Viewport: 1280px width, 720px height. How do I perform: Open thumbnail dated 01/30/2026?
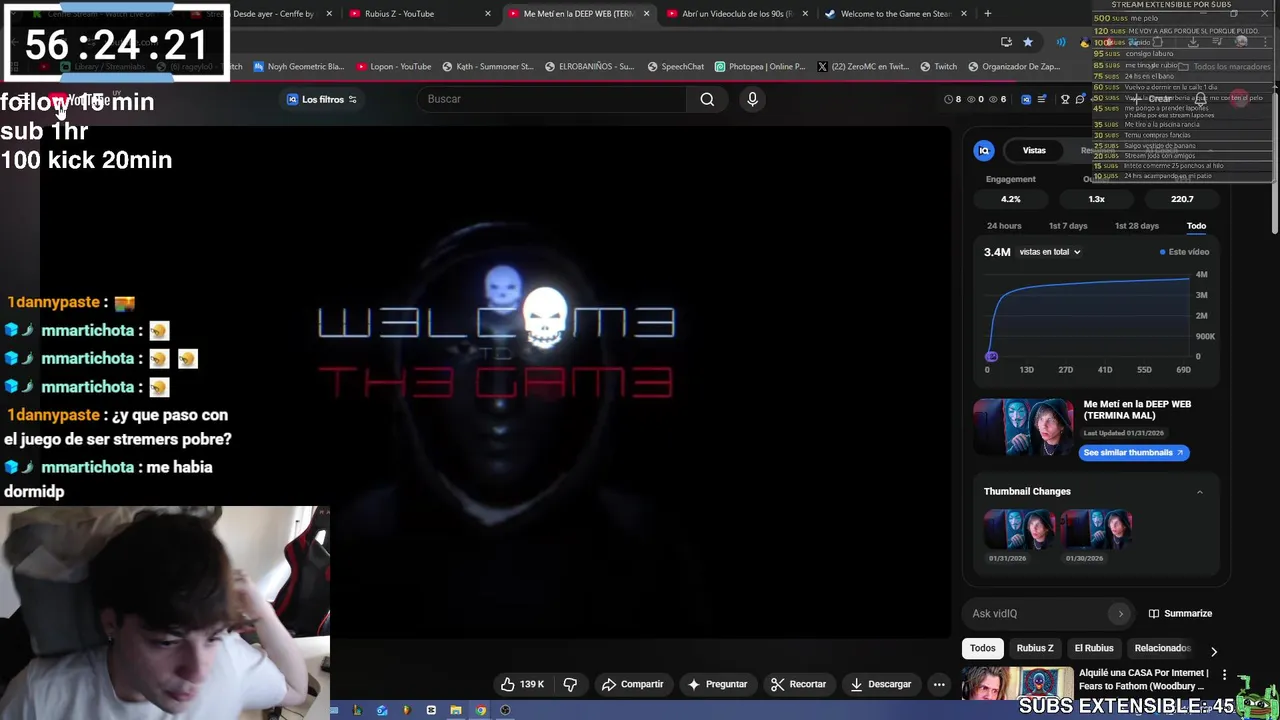1096,529
